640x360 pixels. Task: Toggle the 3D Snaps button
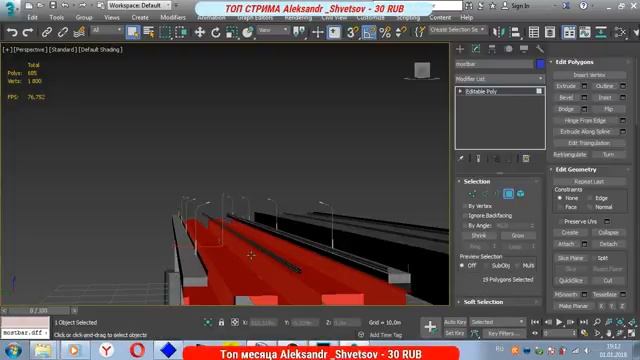352,32
